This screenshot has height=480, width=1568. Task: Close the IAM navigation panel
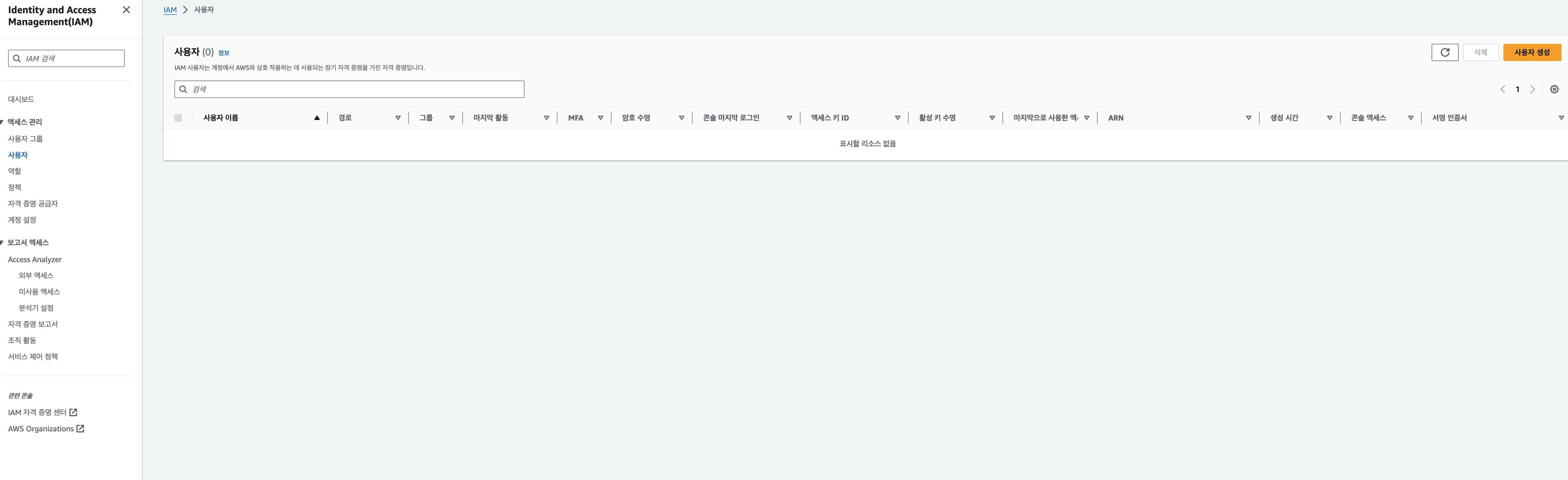click(126, 10)
